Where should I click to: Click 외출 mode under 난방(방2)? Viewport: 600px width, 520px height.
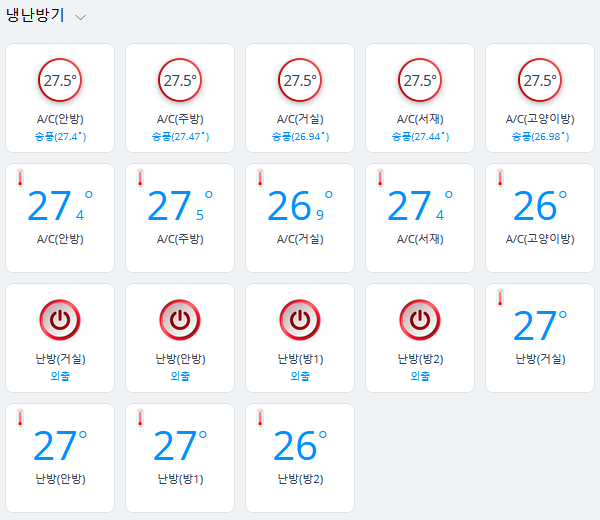pyautogui.click(x=420, y=376)
